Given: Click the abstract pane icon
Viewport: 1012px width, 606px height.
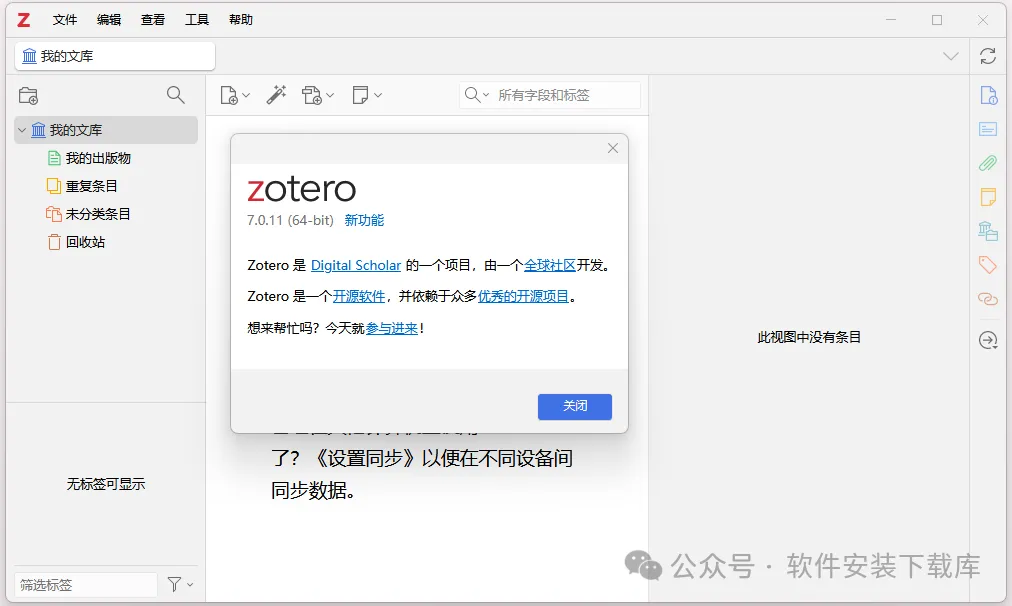Looking at the screenshot, I should (987, 129).
